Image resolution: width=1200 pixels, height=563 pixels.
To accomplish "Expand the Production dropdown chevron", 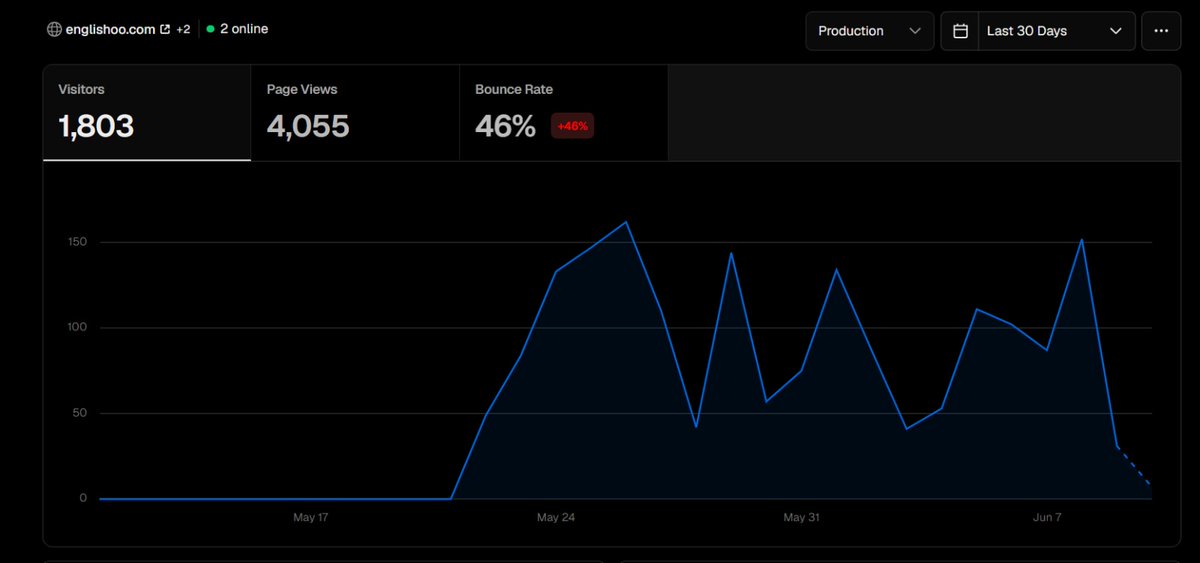I will [915, 31].
